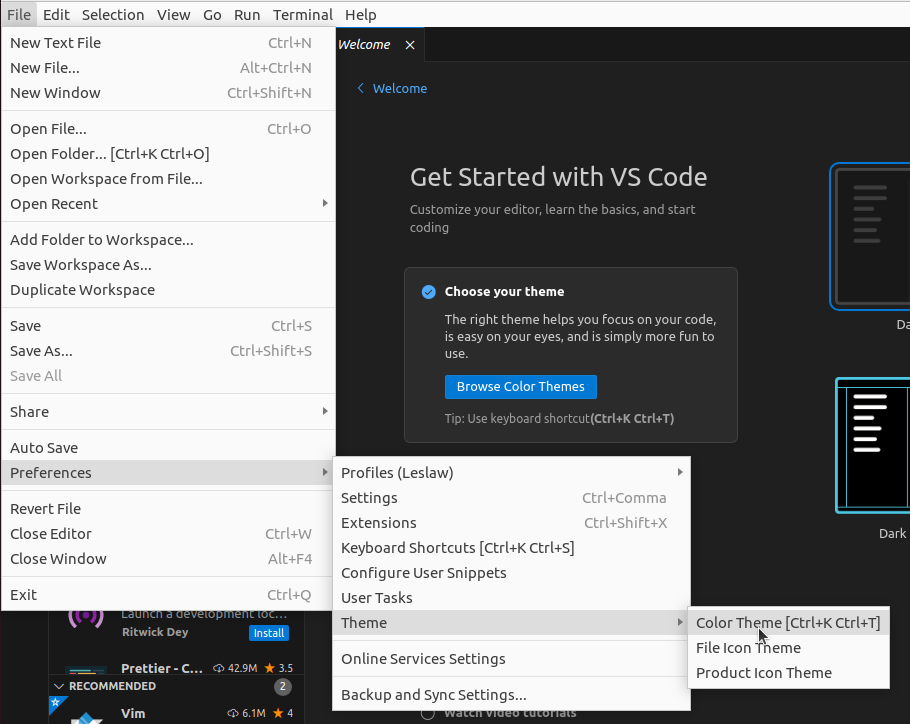Select the Dark high contrast theme preview thumbnail
Screen dimensions: 910x724
pyautogui.click(x=872, y=446)
